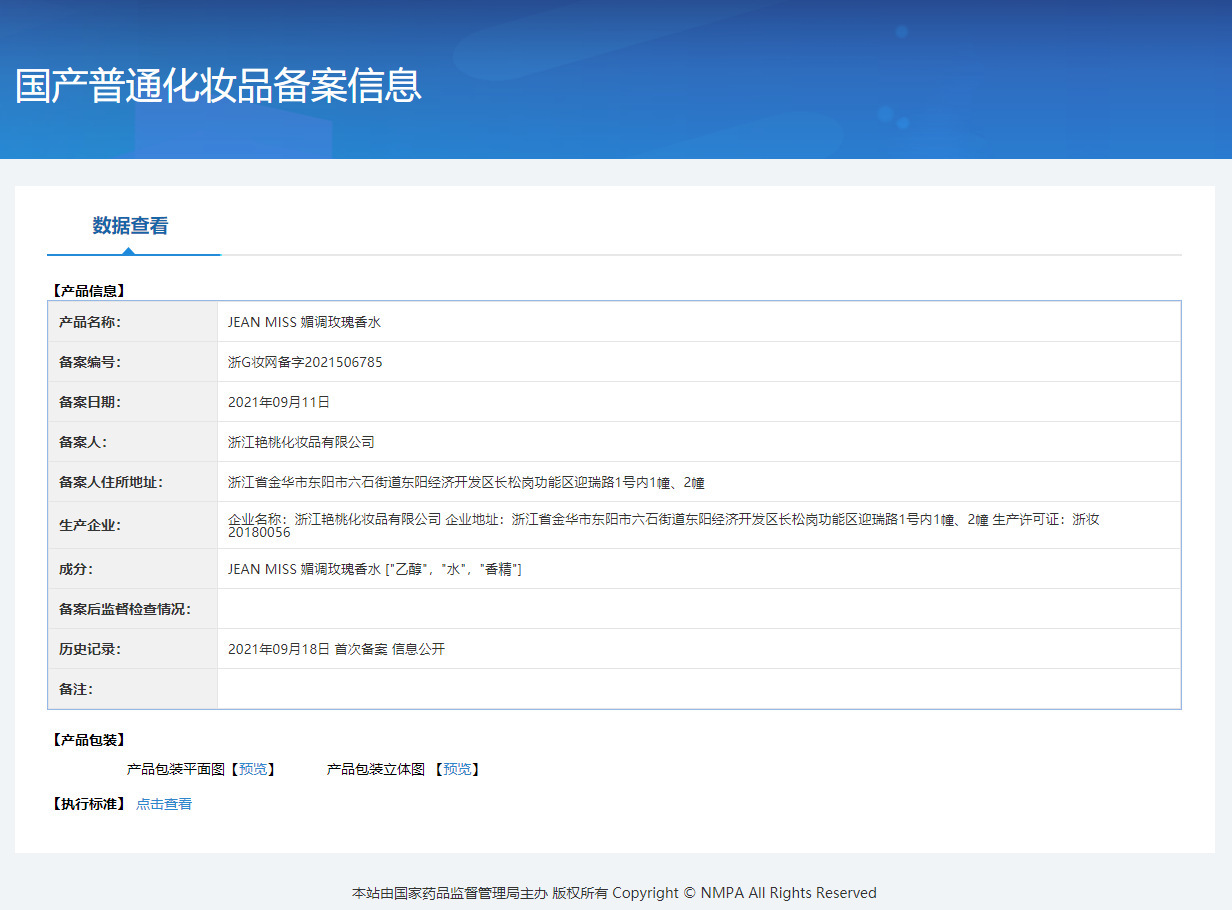
Task: Click the 成分 ingredients list
Action: click(375, 568)
